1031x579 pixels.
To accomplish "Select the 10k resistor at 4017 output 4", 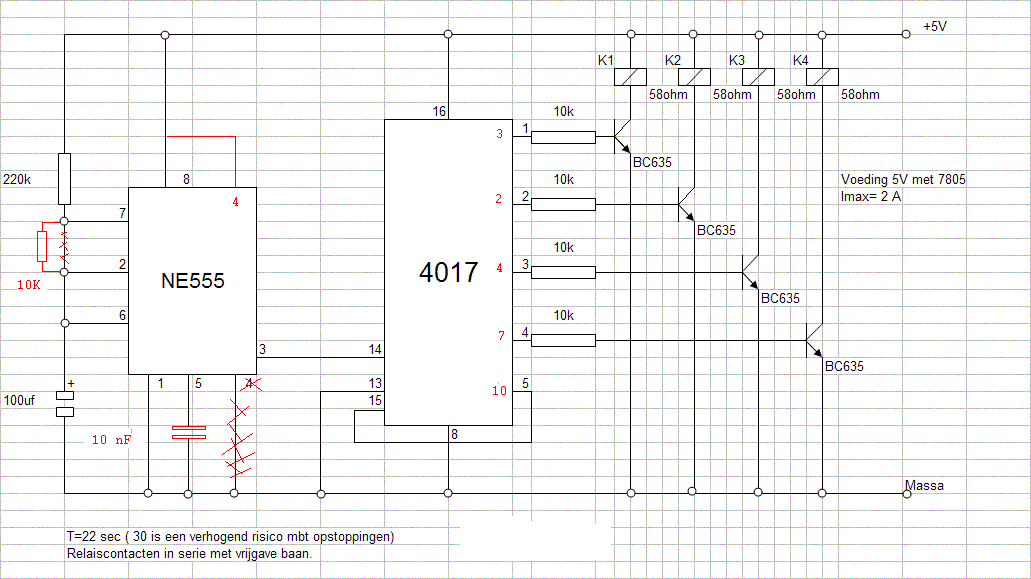I will pyautogui.click(x=563, y=340).
